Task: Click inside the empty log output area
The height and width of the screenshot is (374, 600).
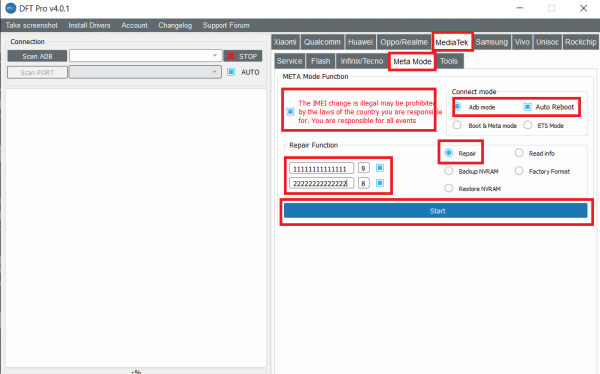Action: [136, 228]
